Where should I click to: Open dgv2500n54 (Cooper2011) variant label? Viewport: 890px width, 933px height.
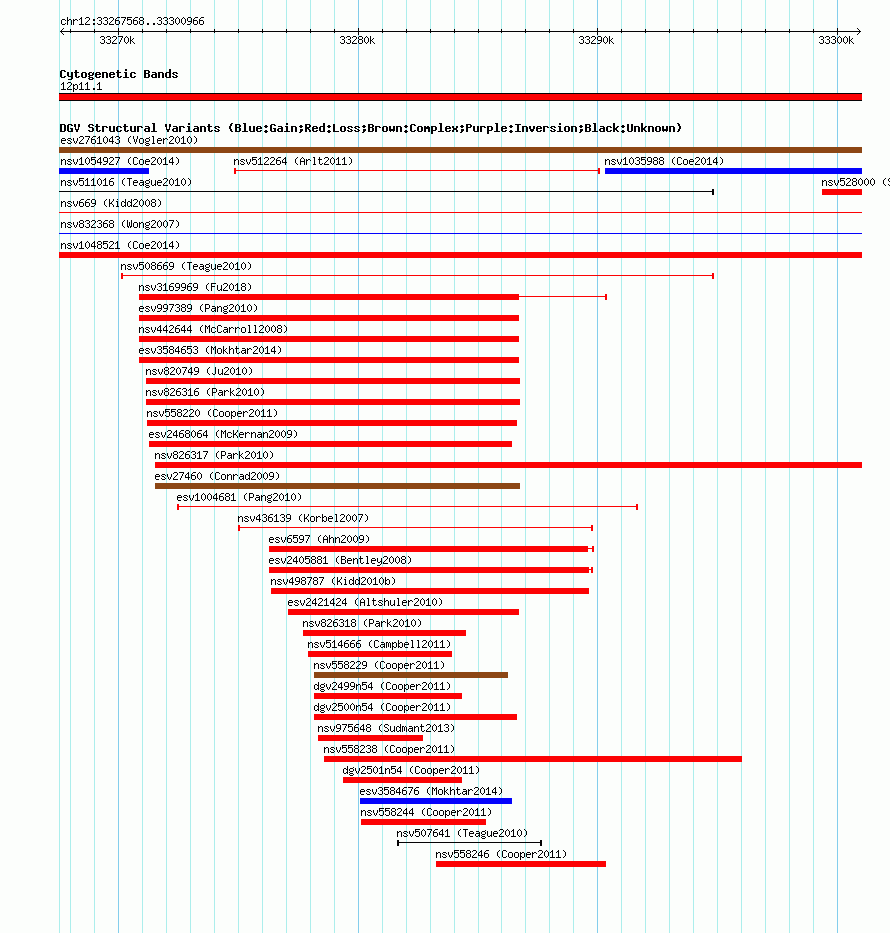coord(382,707)
